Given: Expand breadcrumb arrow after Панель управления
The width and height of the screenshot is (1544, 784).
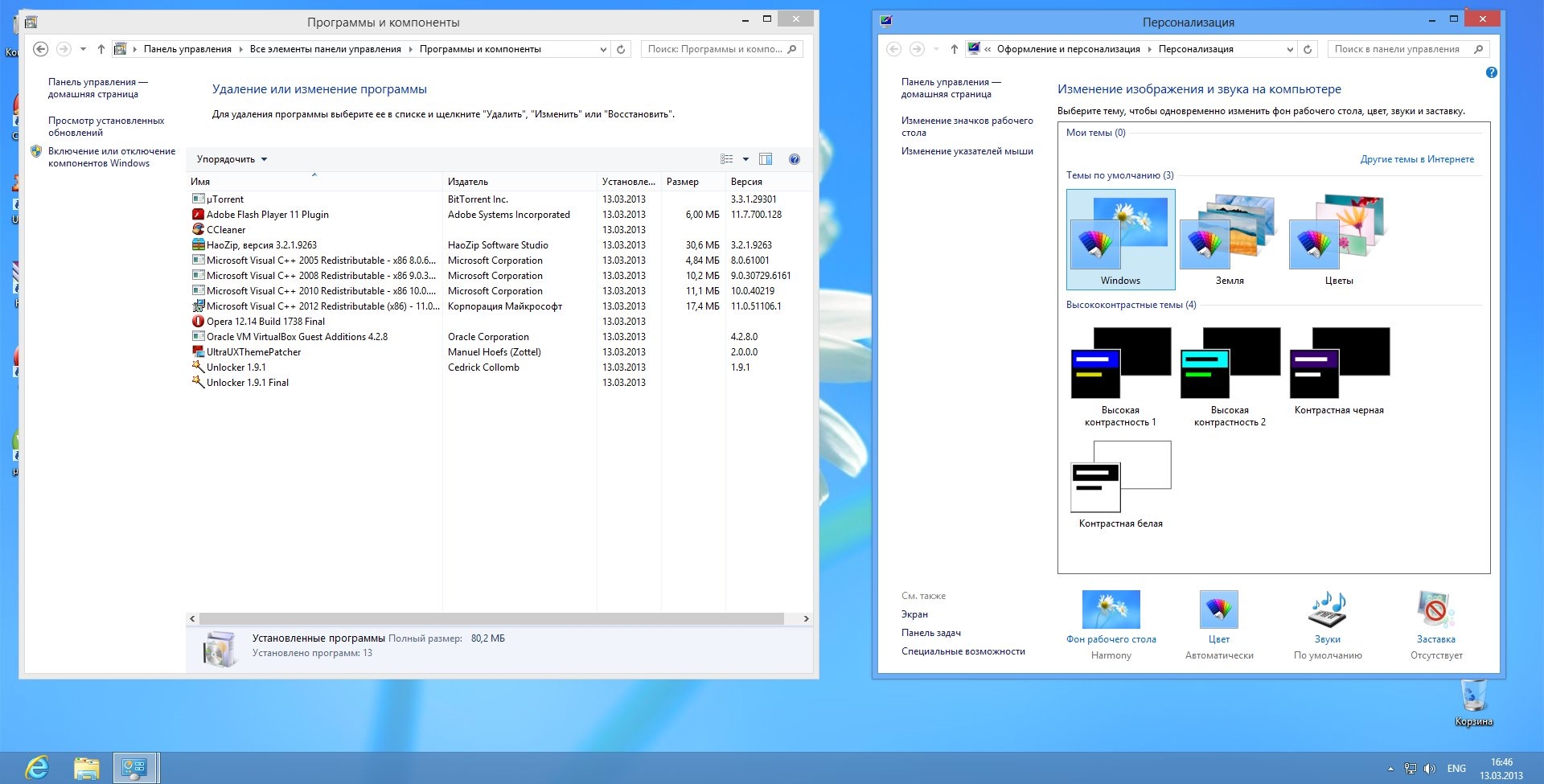Looking at the screenshot, I should (240, 49).
